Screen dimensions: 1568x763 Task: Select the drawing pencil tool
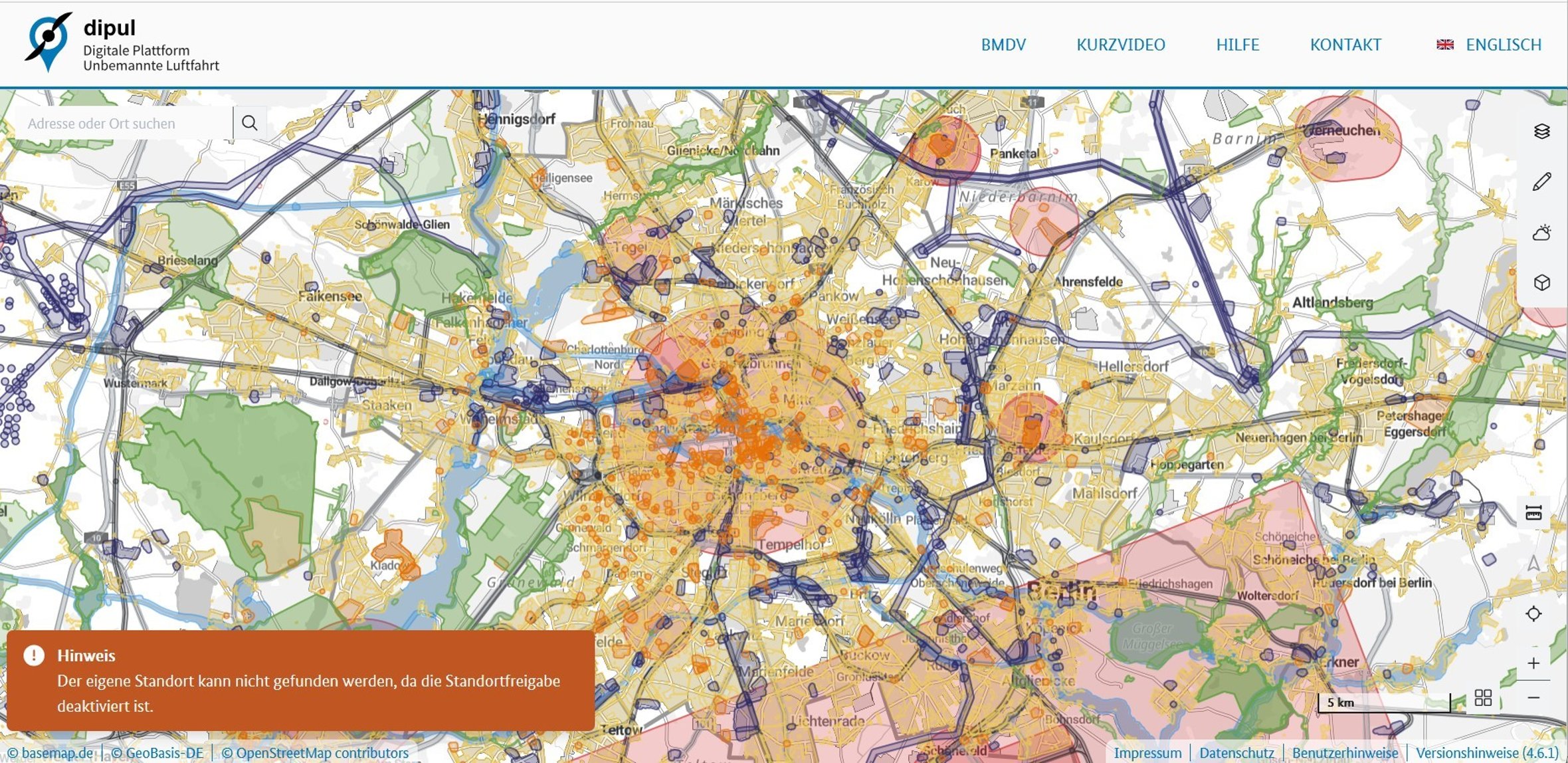(1543, 181)
